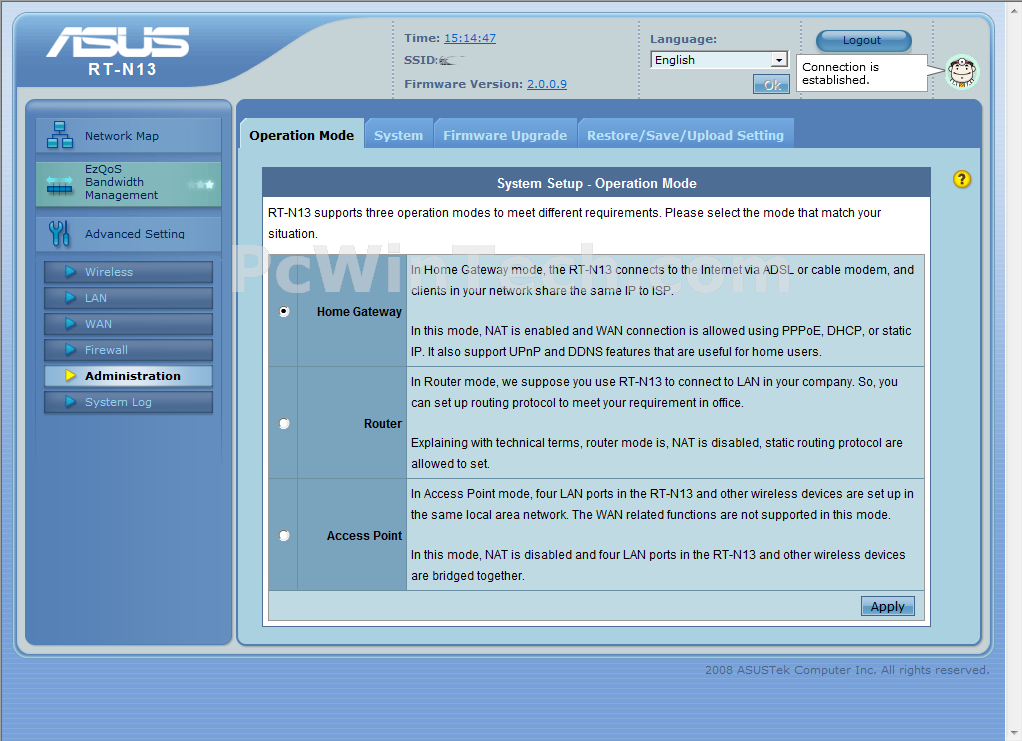Click the ASUSTek copyright footer text
1022x741 pixels.
[x=847, y=669]
